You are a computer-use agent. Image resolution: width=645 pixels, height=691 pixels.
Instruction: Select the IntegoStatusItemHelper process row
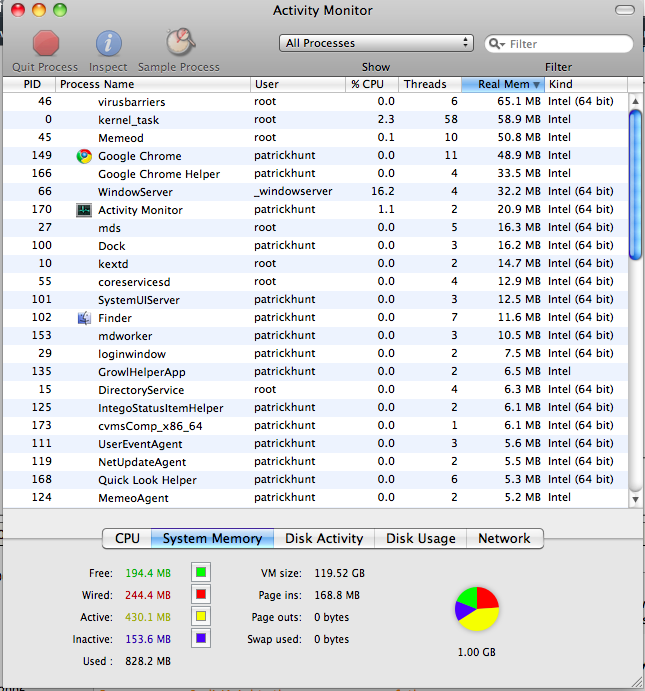[315, 408]
